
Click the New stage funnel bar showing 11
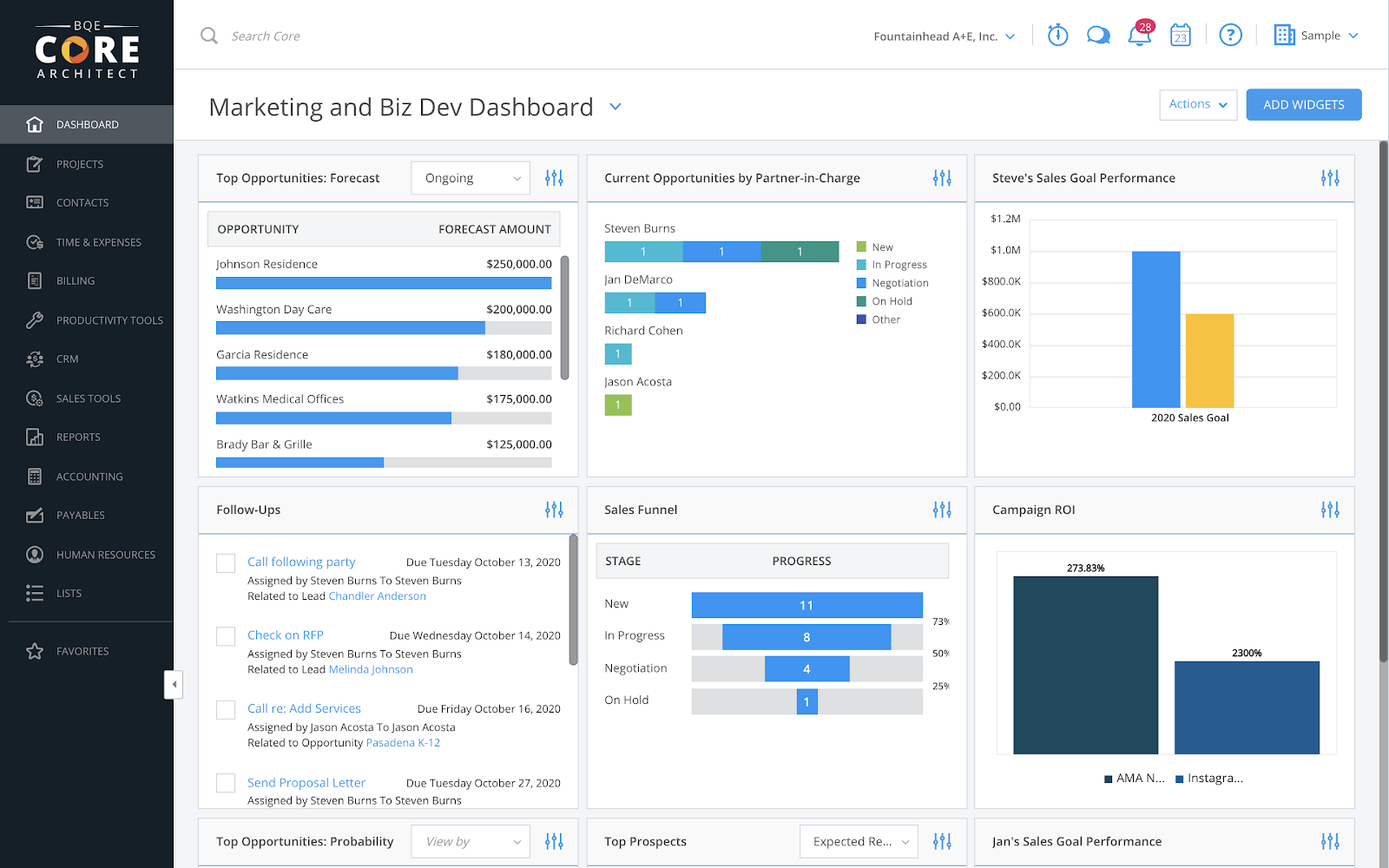[x=806, y=605]
